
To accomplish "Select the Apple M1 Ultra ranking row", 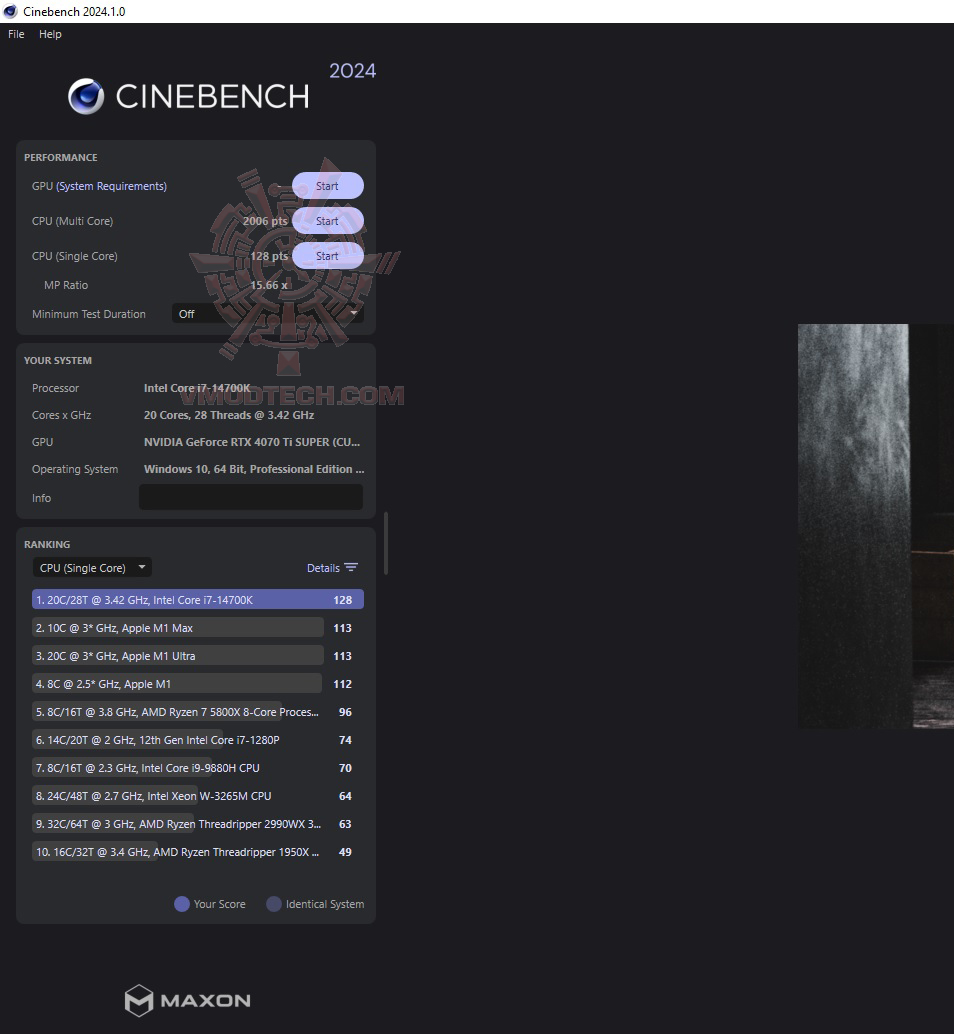I will tap(198, 656).
